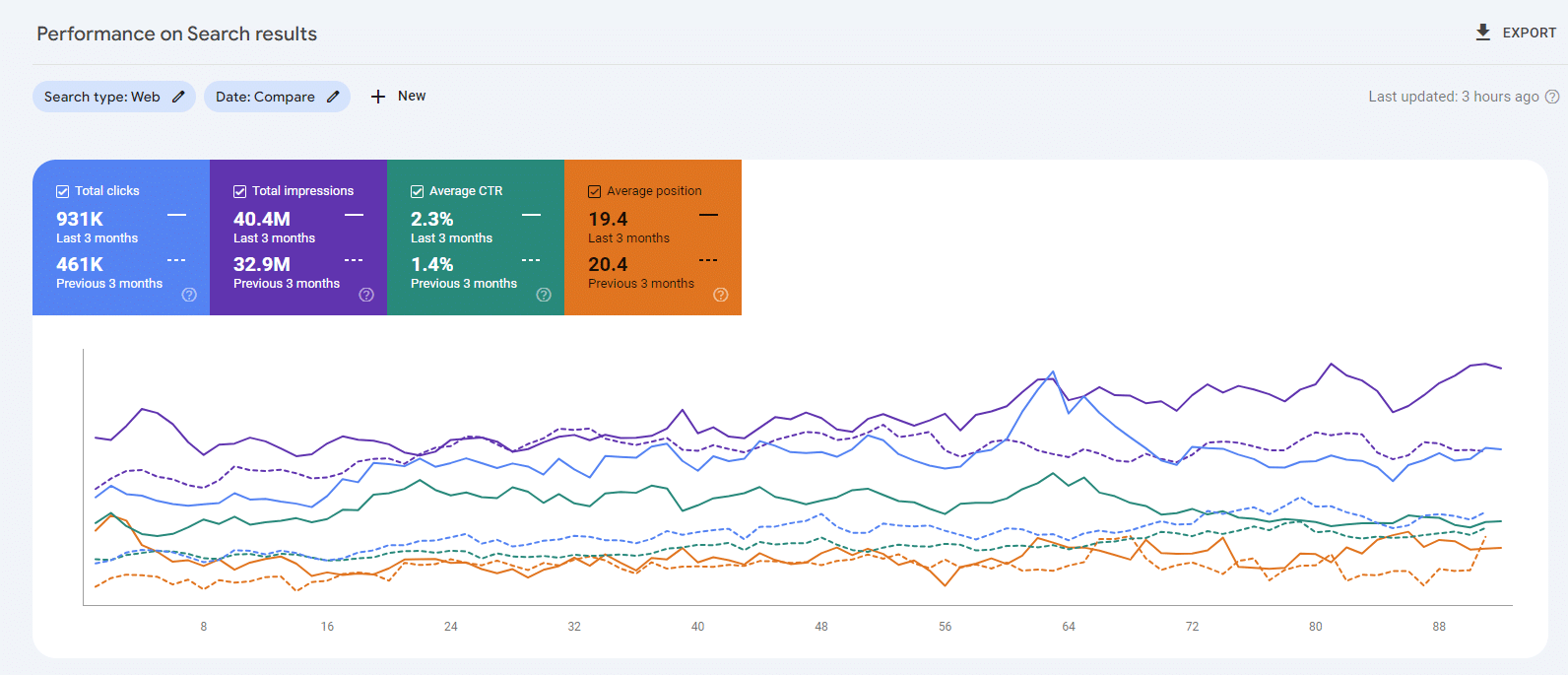Viewport: 1568px width, 675px height.
Task: Click dashed line legend in Total clicks card
Action: tap(176, 260)
